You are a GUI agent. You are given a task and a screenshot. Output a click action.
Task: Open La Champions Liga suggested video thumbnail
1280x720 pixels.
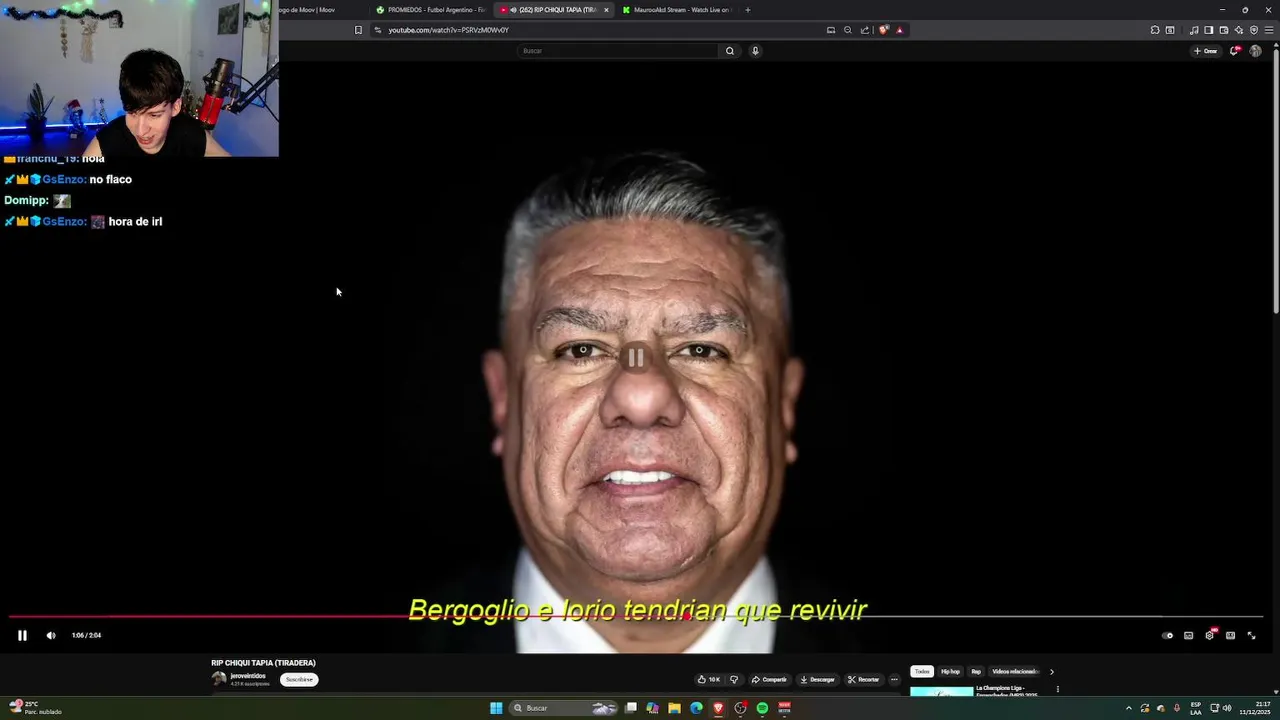coord(941,691)
